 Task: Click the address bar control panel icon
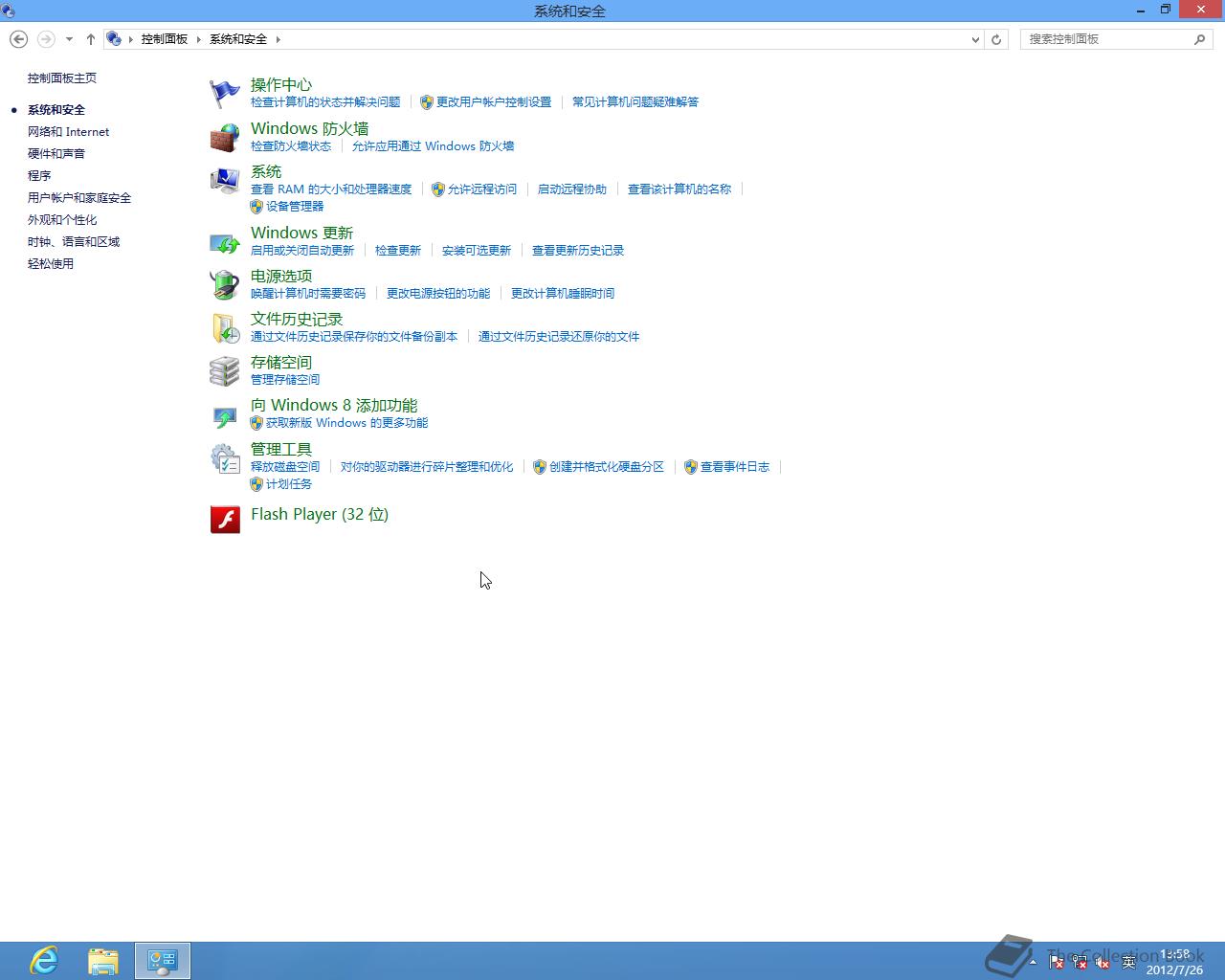114,39
